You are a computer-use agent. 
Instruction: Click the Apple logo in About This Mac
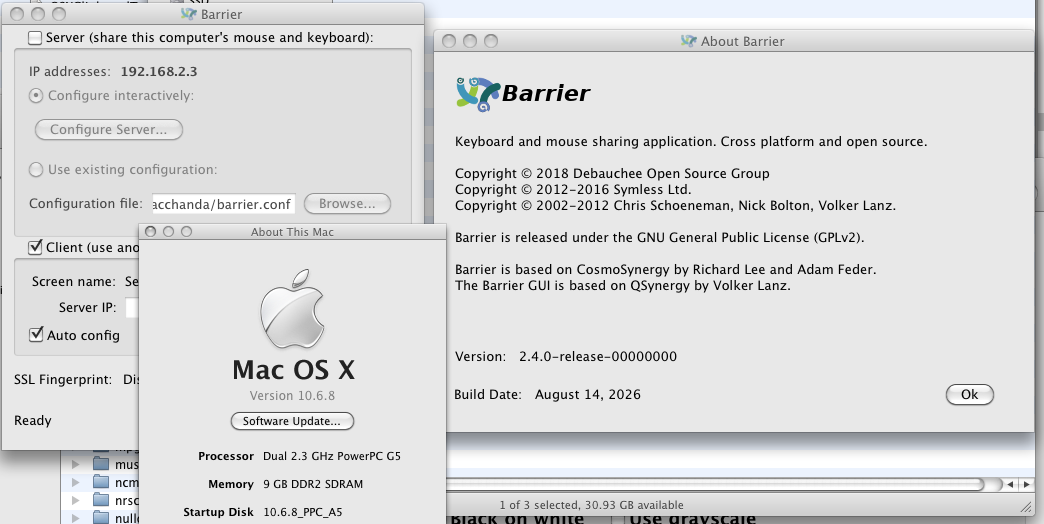[292, 309]
